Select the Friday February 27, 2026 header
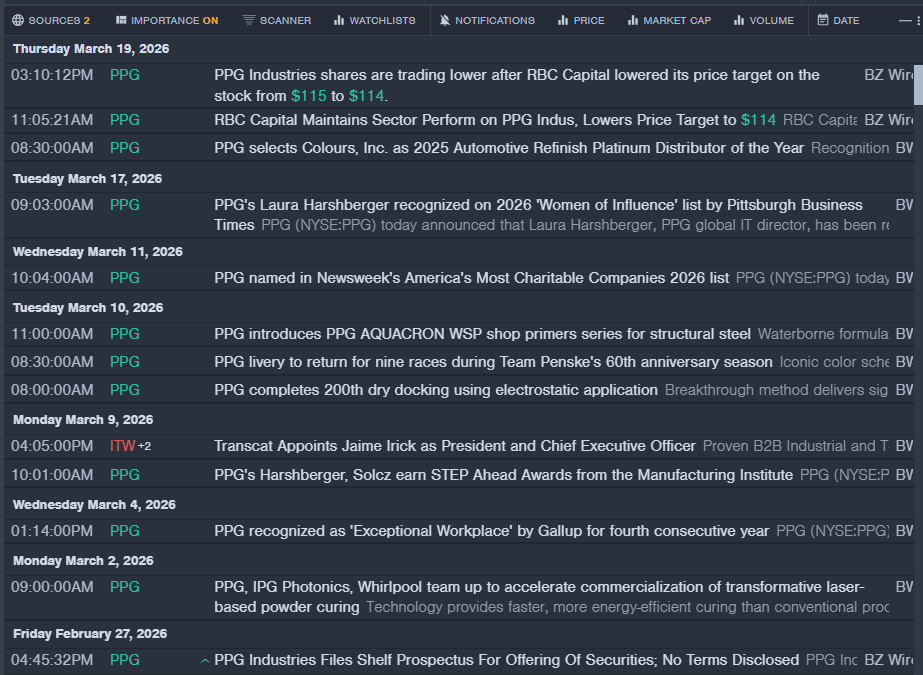This screenshot has width=923, height=675. coord(90,634)
